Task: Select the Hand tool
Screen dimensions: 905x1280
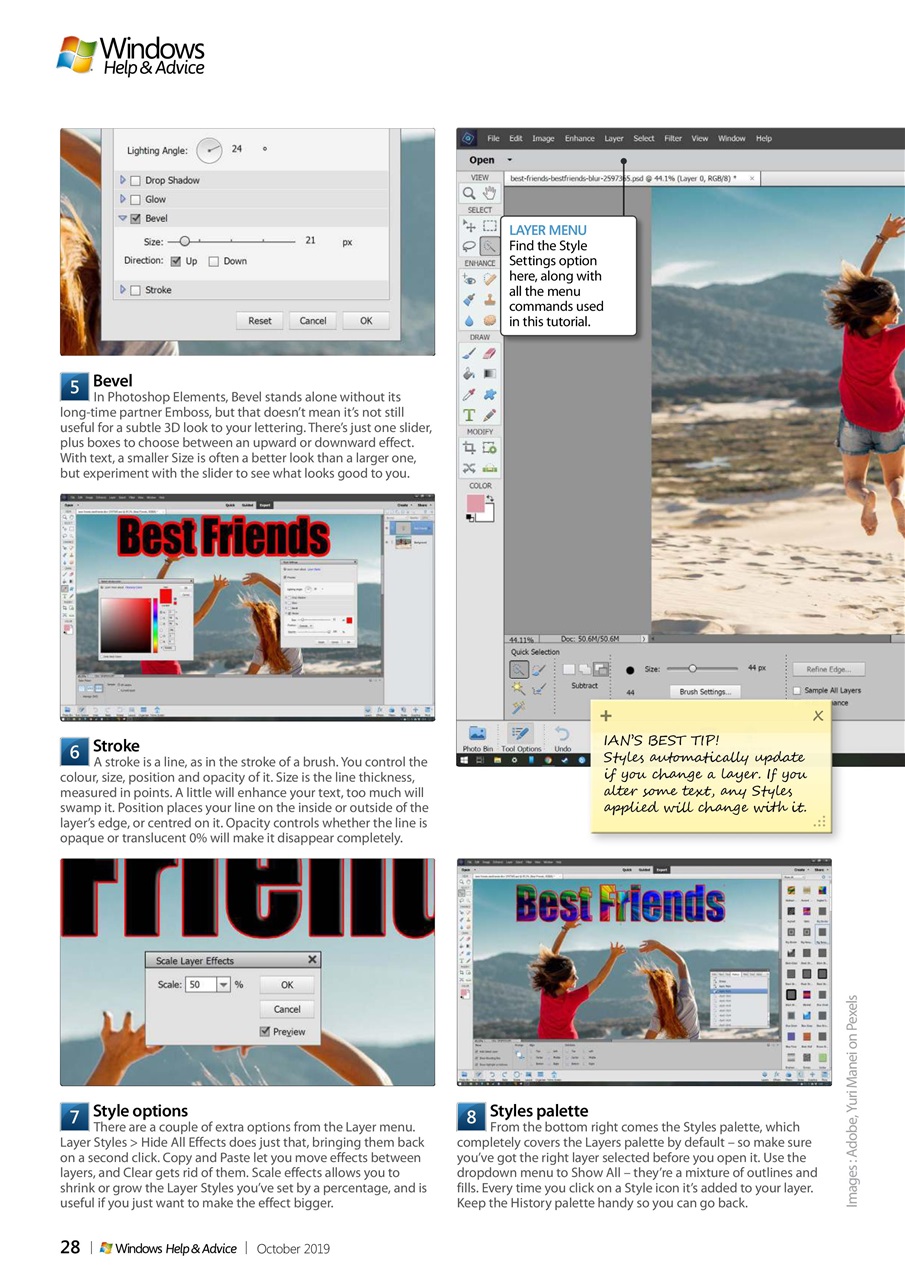Action: click(x=487, y=192)
